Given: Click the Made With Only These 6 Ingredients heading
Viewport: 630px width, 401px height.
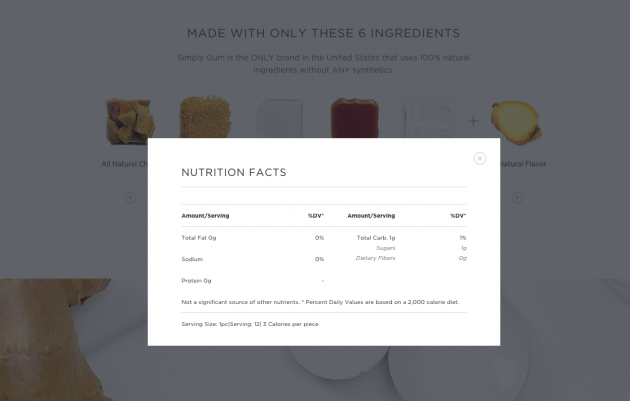Looking at the screenshot, I should pyautogui.click(x=323, y=33).
